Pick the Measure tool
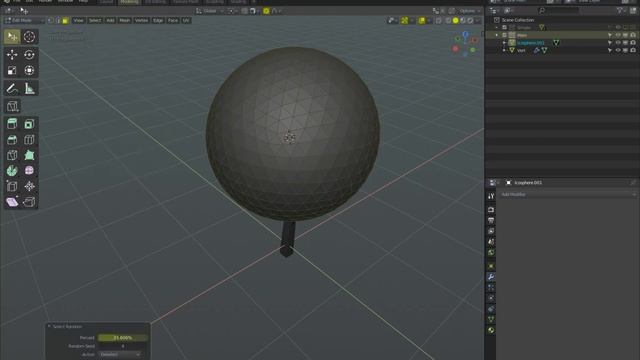The image size is (640, 360). click(x=29, y=88)
